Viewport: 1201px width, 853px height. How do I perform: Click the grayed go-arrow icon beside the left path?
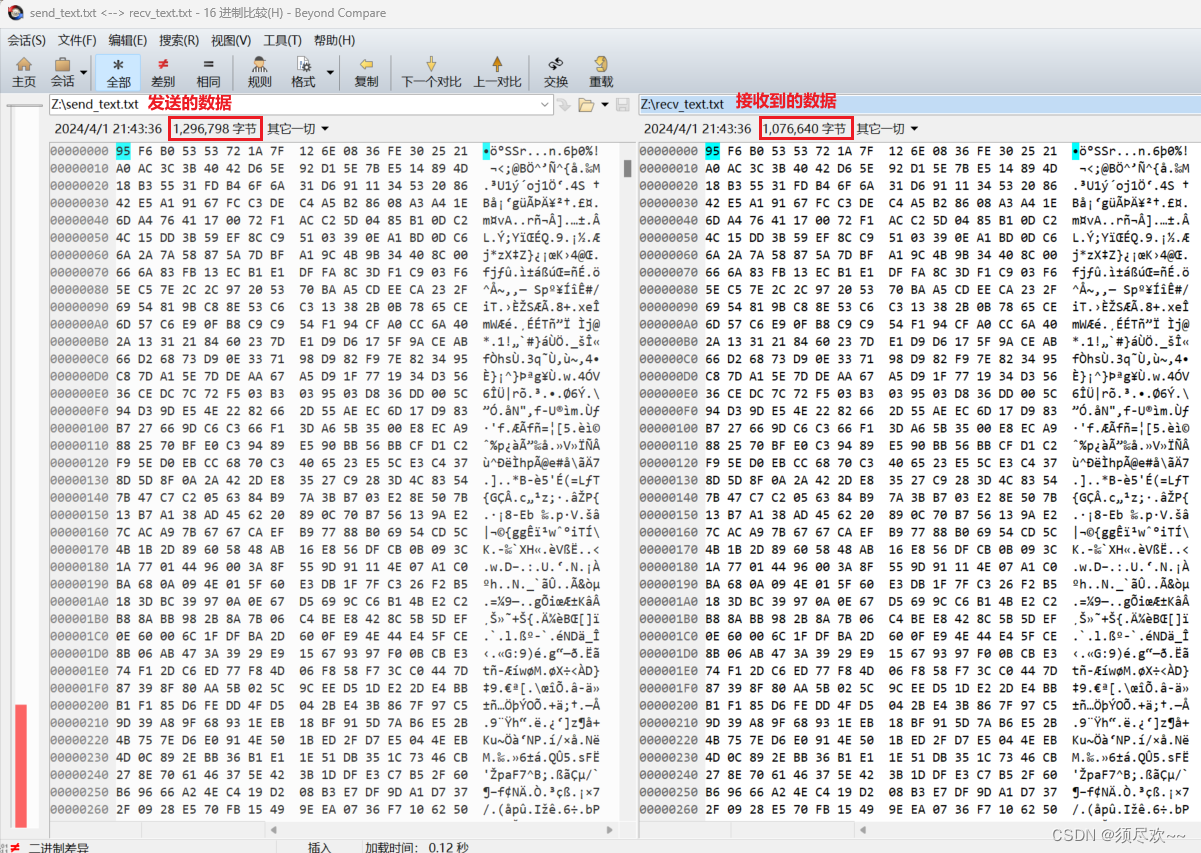(564, 104)
